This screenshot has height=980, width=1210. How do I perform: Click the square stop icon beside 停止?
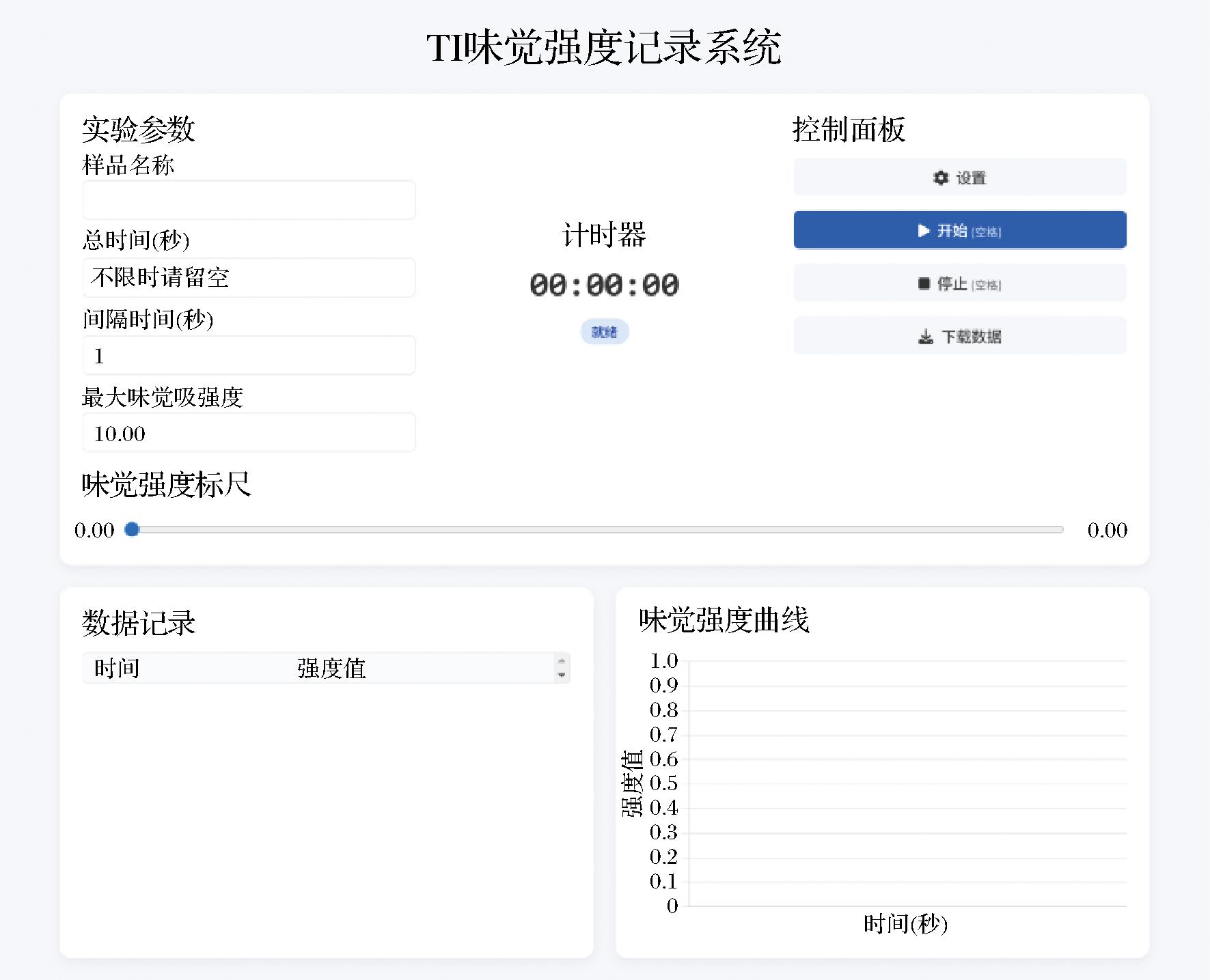924,283
